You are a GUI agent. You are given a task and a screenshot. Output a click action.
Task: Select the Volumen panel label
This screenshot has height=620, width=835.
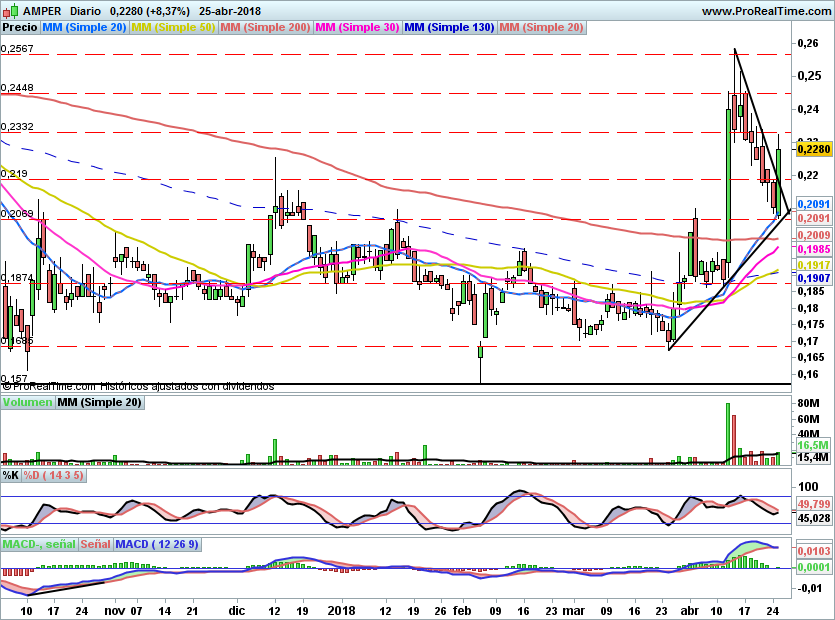pos(27,402)
